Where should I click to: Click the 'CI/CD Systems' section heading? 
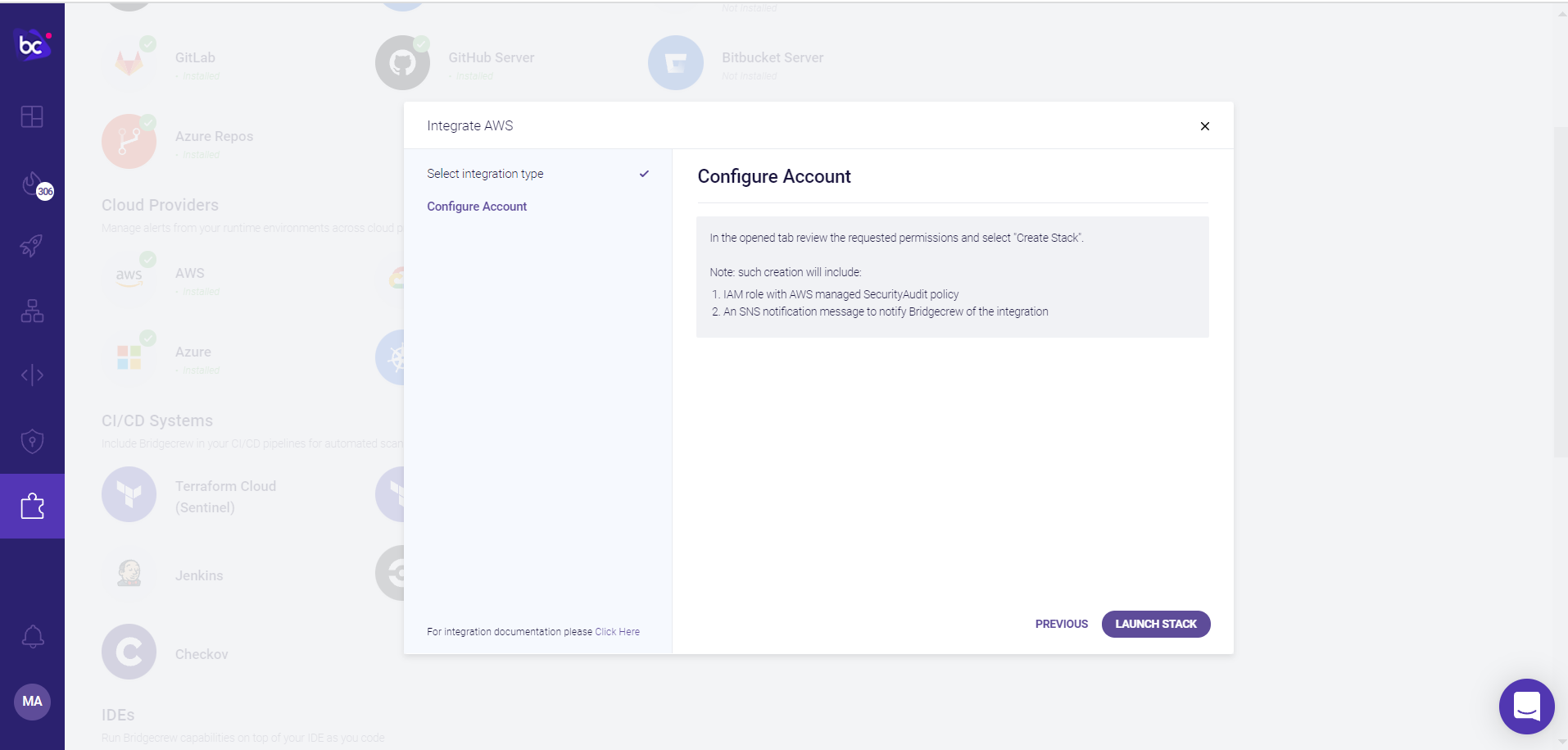157,420
